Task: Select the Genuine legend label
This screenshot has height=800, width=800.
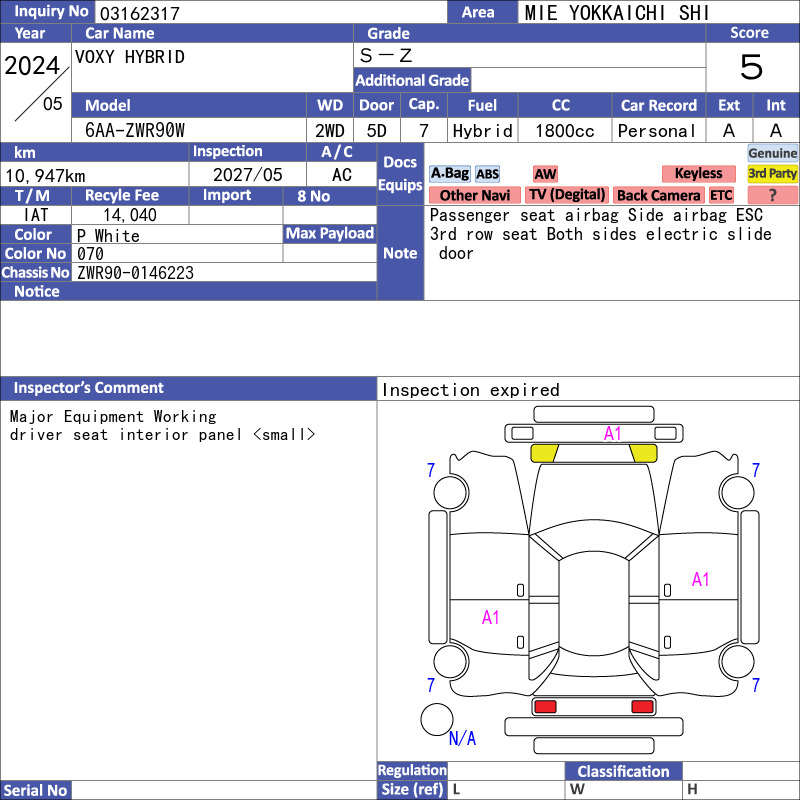Action: point(772,153)
